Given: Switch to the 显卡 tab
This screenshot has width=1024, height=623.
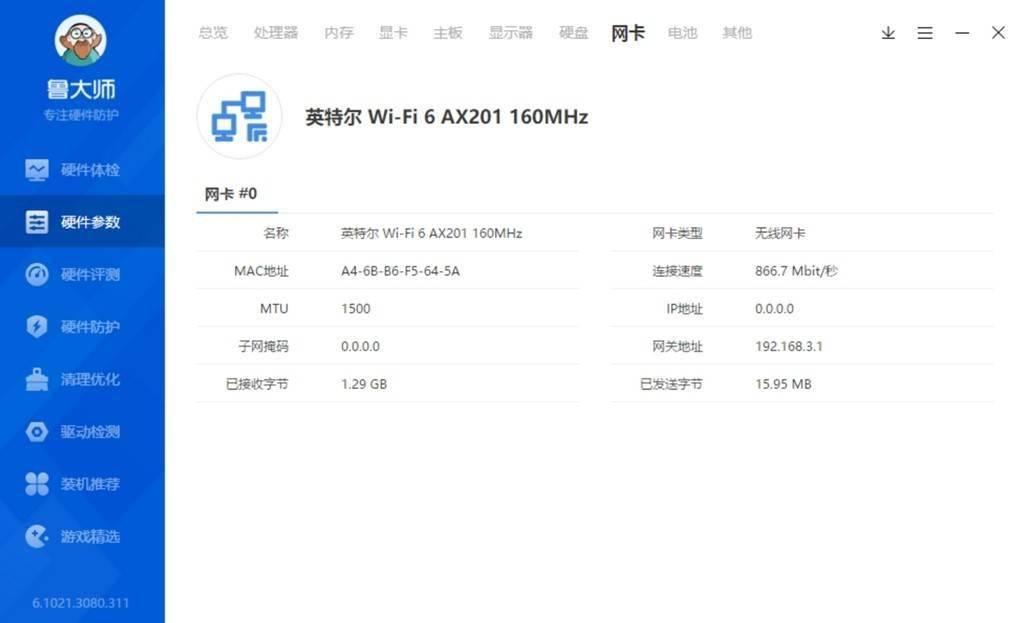Looking at the screenshot, I should coord(393,33).
